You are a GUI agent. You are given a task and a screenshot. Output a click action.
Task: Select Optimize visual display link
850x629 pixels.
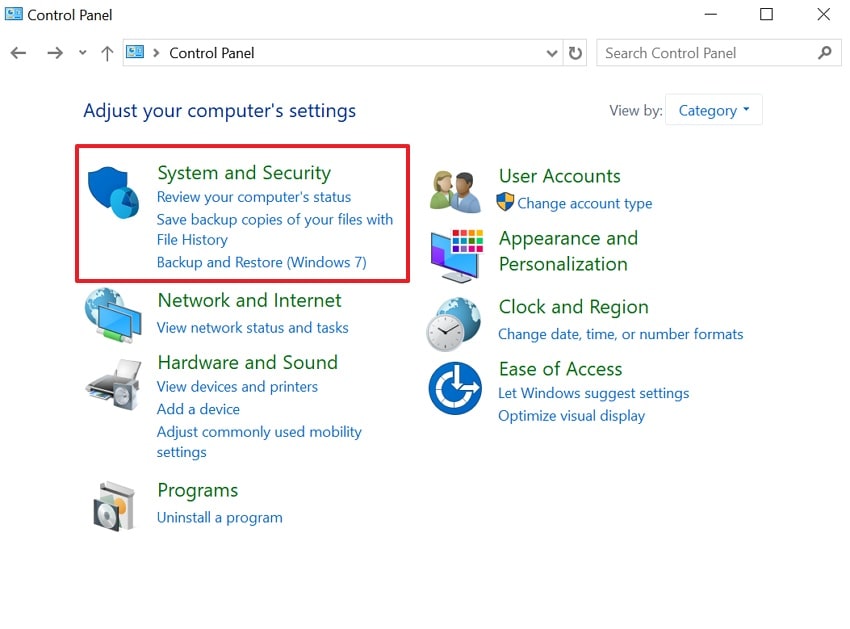tap(571, 416)
